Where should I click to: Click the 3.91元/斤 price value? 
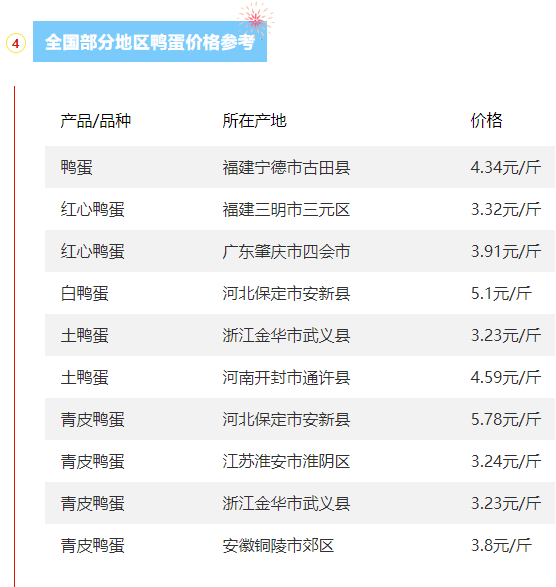pos(505,251)
